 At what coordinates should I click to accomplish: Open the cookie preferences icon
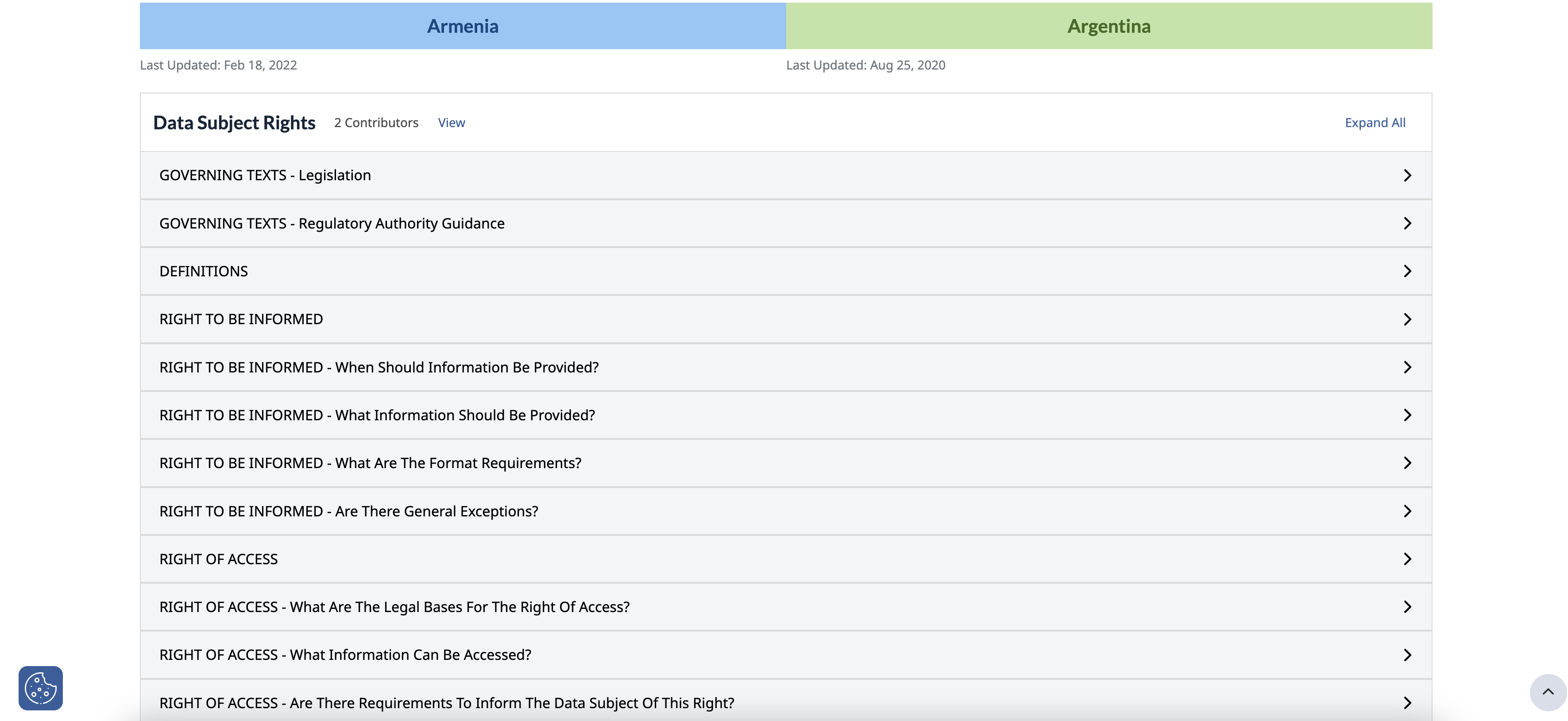(x=40, y=688)
